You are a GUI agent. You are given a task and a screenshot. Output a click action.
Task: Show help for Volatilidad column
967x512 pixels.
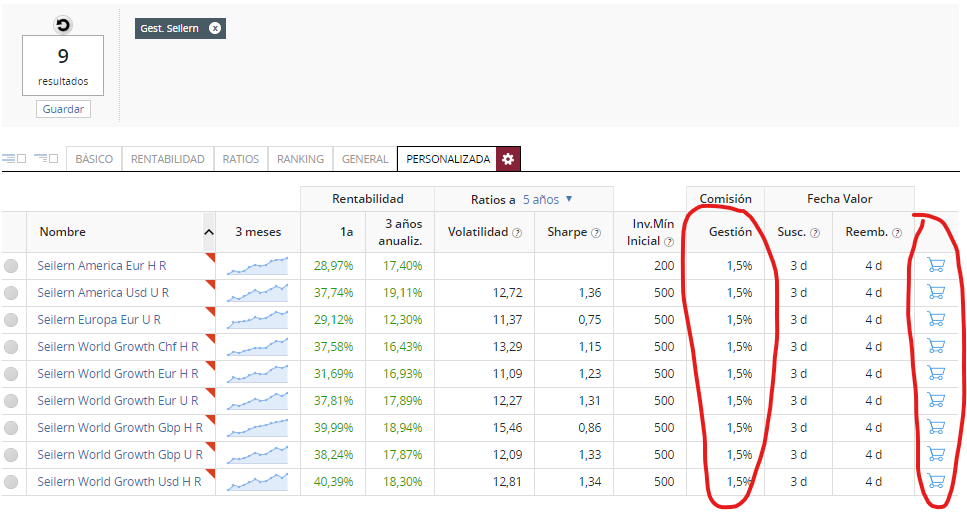(x=517, y=233)
